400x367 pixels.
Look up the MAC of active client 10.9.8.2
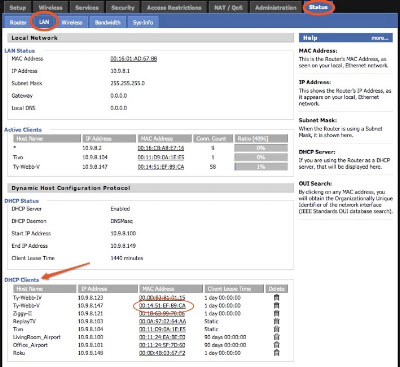tap(161, 148)
